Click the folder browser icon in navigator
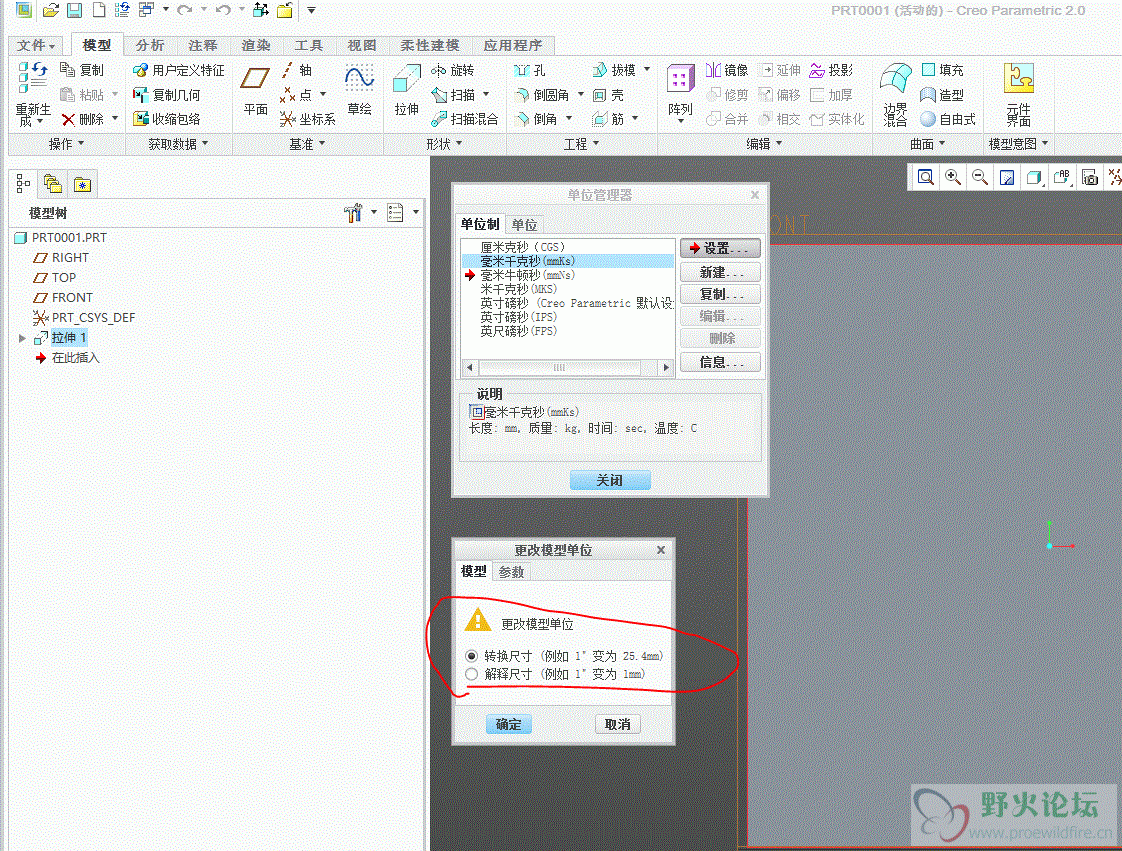The height and width of the screenshot is (851, 1122). pyautogui.click(x=53, y=184)
